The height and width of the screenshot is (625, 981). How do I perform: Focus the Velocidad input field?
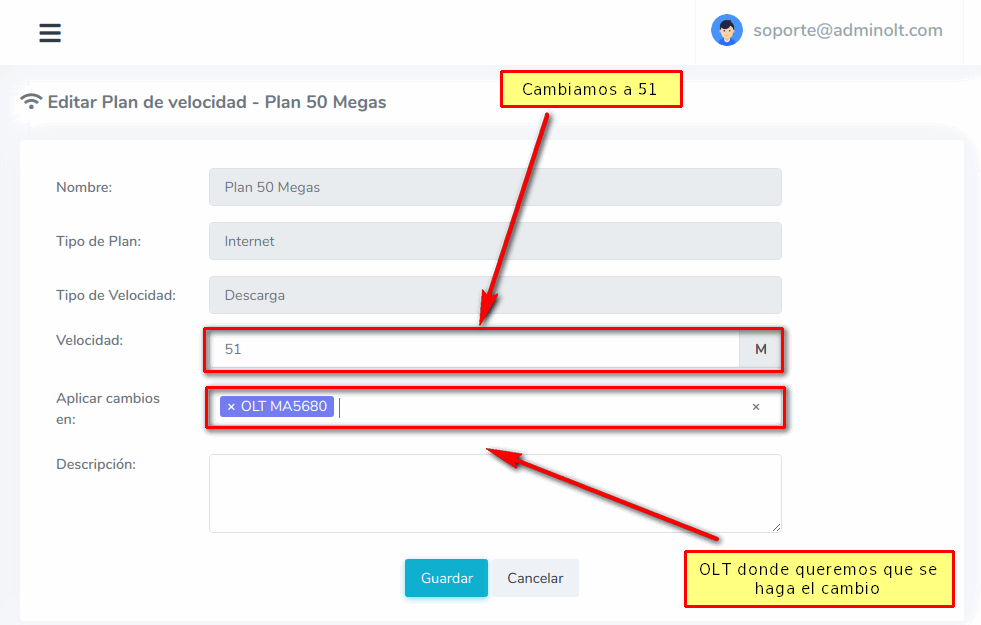[475, 350]
